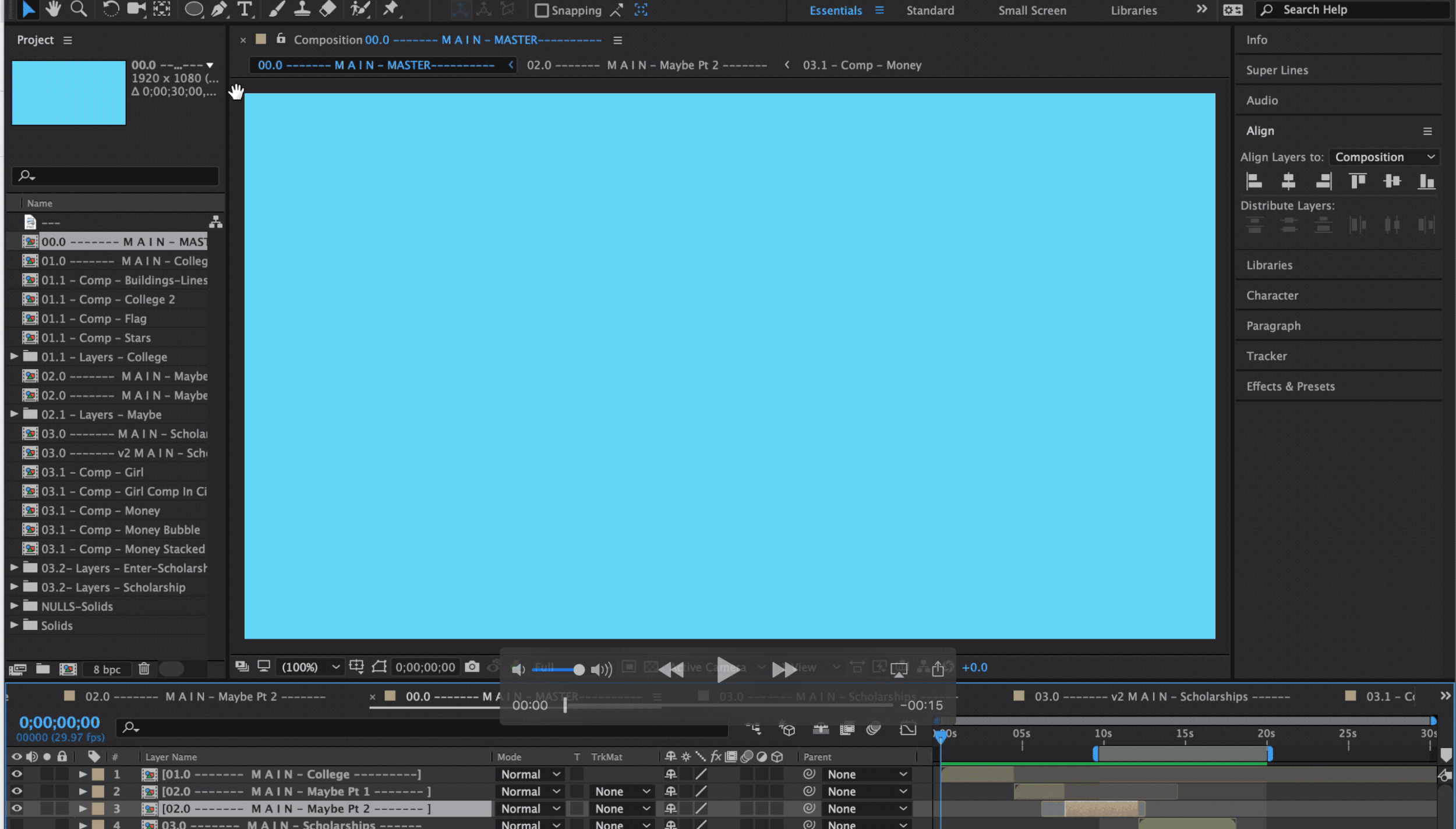Select the Ellipse shape tool
Screen dimensions: 1456x829
point(194,9)
